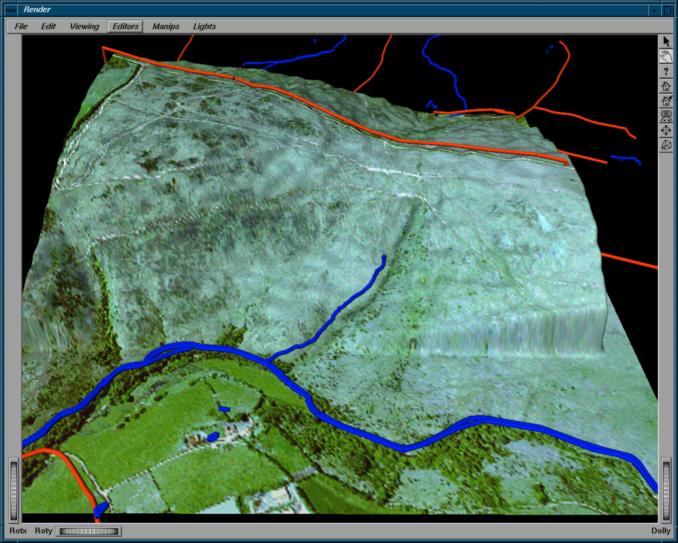678x543 pixels.
Task: Toggle perspective/orthographic camera icon
Action: 666,146
